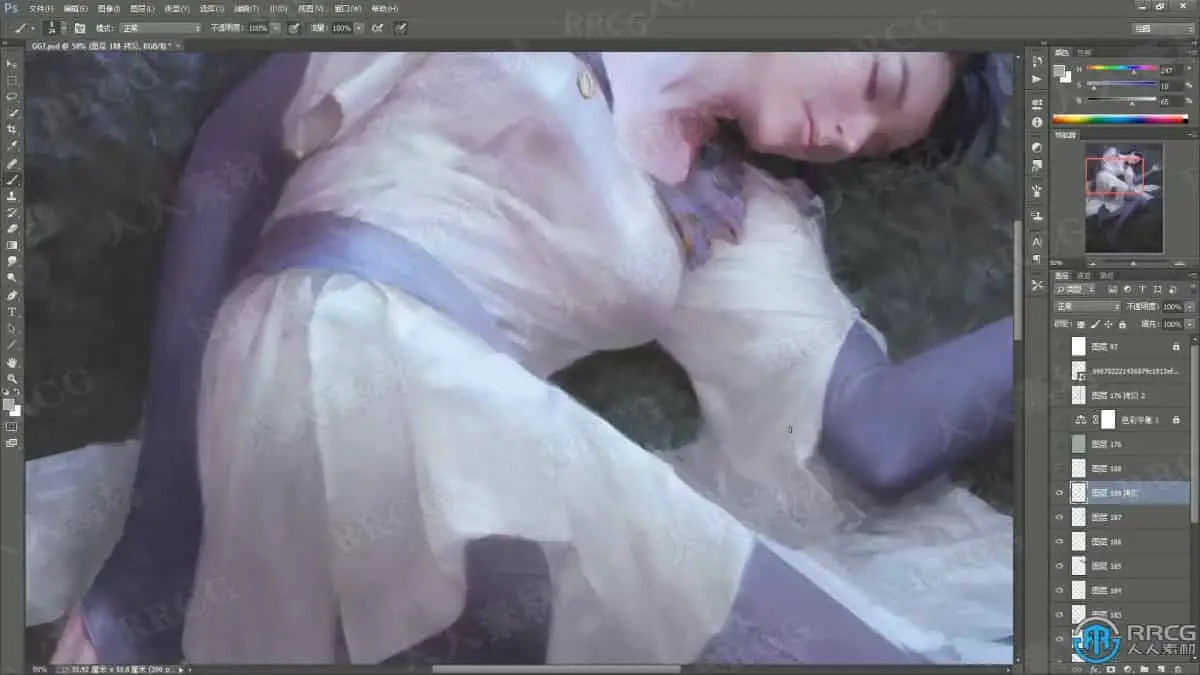The width and height of the screenshot is (1200, 675).
Task: Select the Healing Brush tool
Action: (x=12, y=163)
